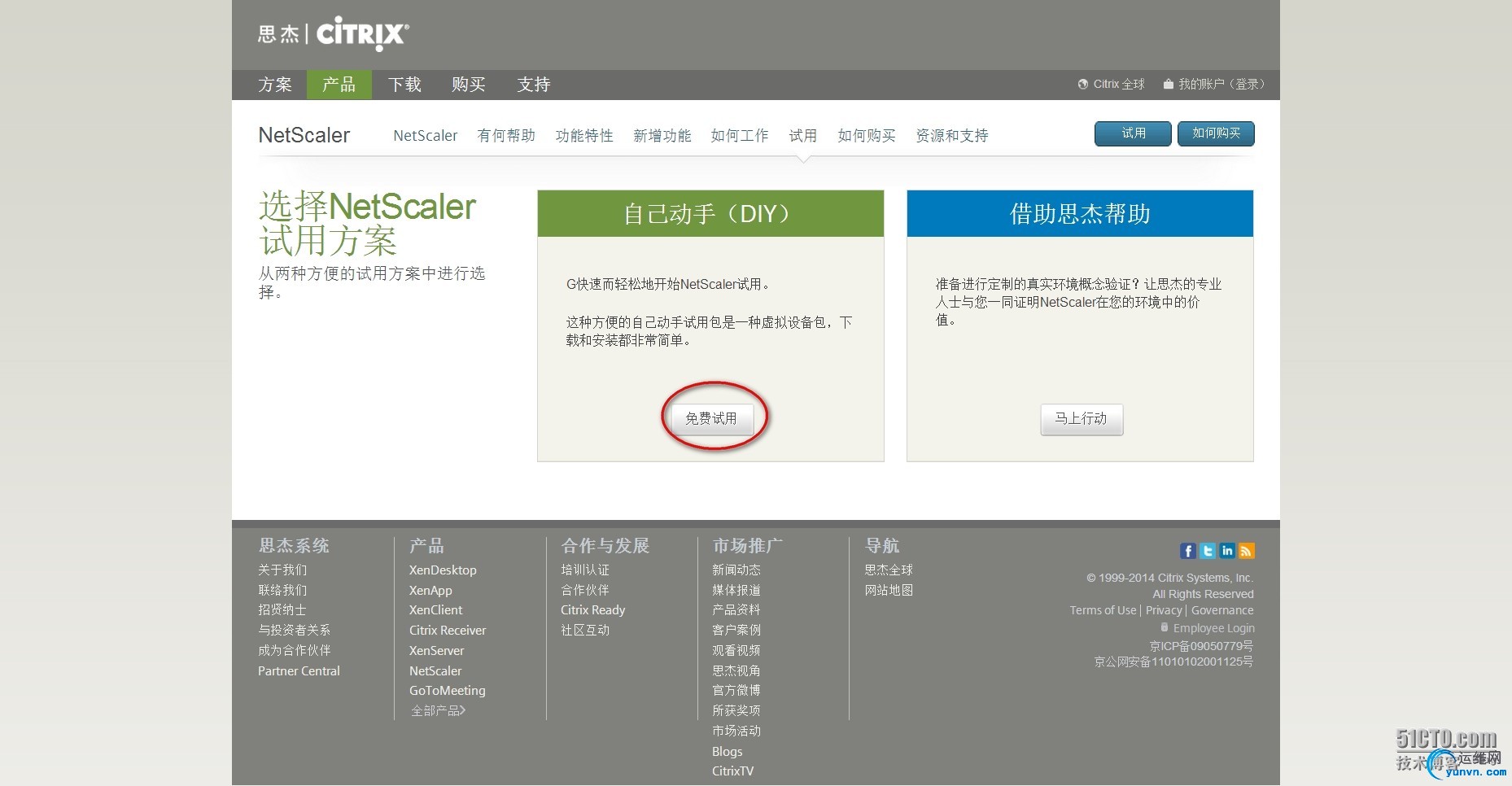Open the 培训认证 footer link
1512x786 pixels.
click(x=585, y=570)
